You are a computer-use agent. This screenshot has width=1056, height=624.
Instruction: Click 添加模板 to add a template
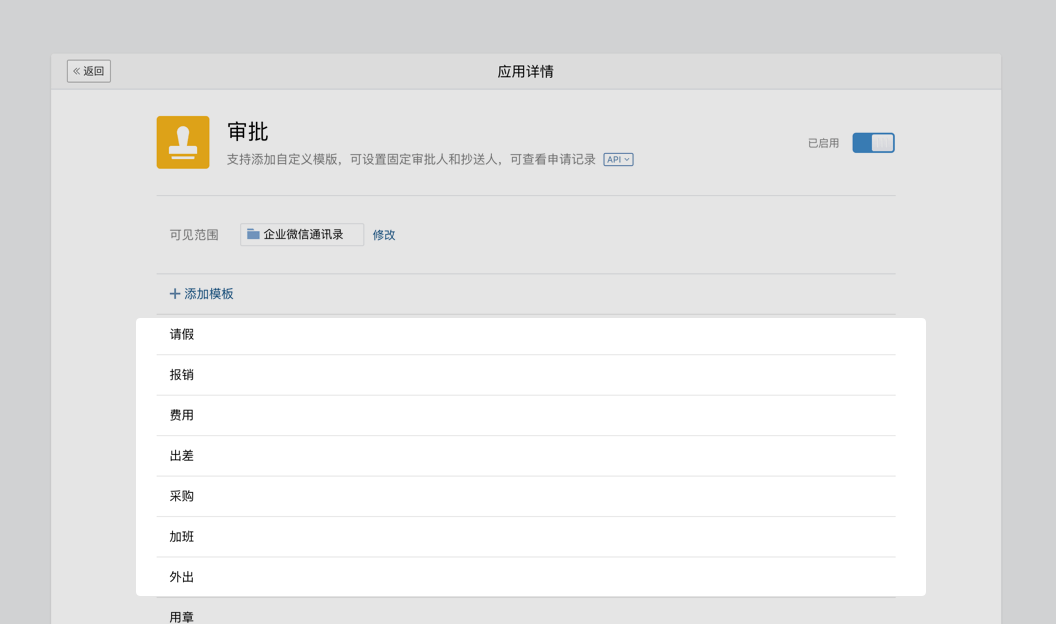pos(201,293)
